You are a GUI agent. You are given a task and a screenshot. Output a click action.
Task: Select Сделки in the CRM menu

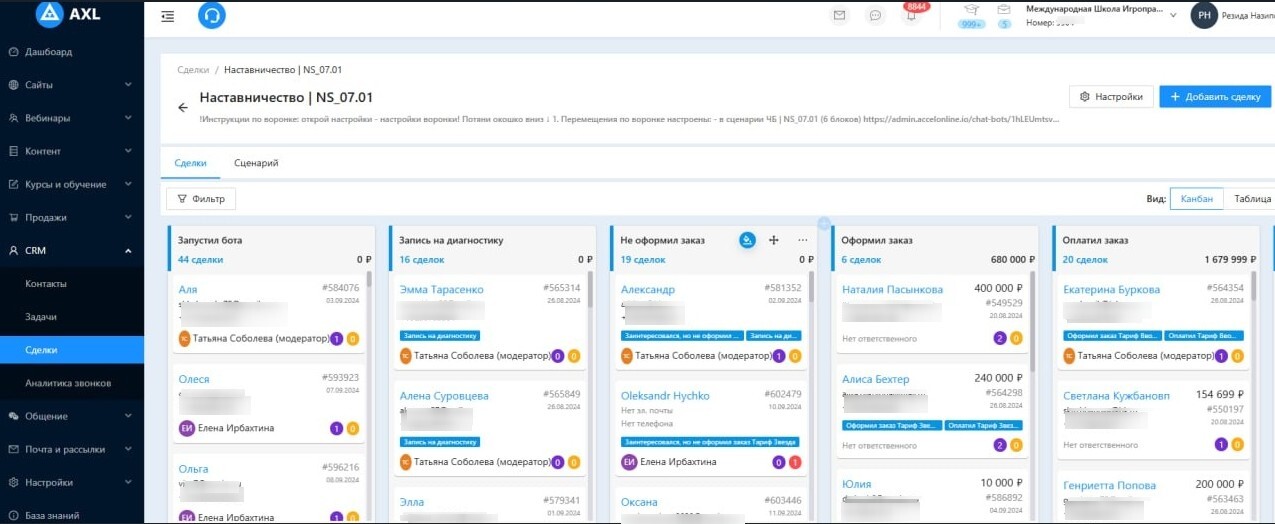tap(72, 350)
